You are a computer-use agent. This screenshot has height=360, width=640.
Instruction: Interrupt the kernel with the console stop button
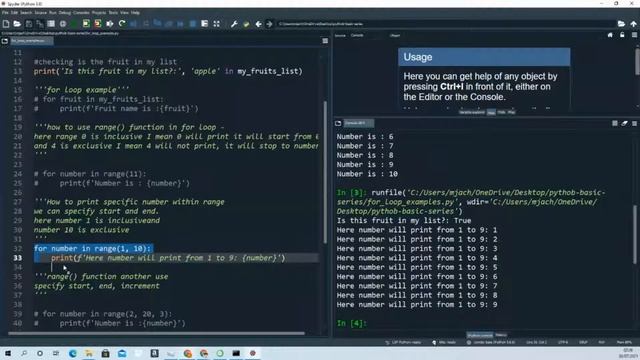point(615,123)
